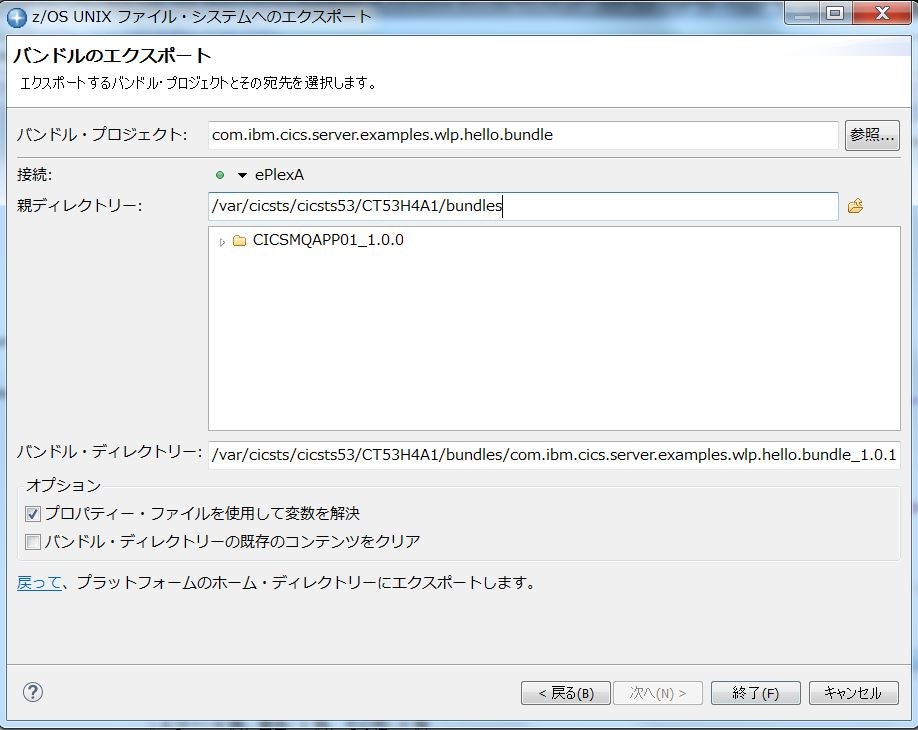Select the CICSMQAPP01_1.0.0 folder item
918x730 pixels.
(328, 240)
